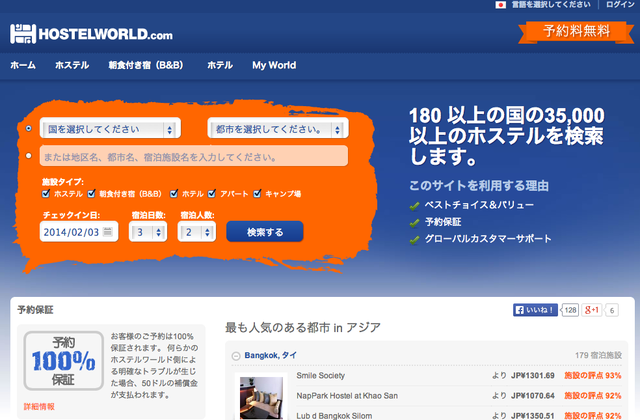Open the Smile Society hostel link

point(320,376)
